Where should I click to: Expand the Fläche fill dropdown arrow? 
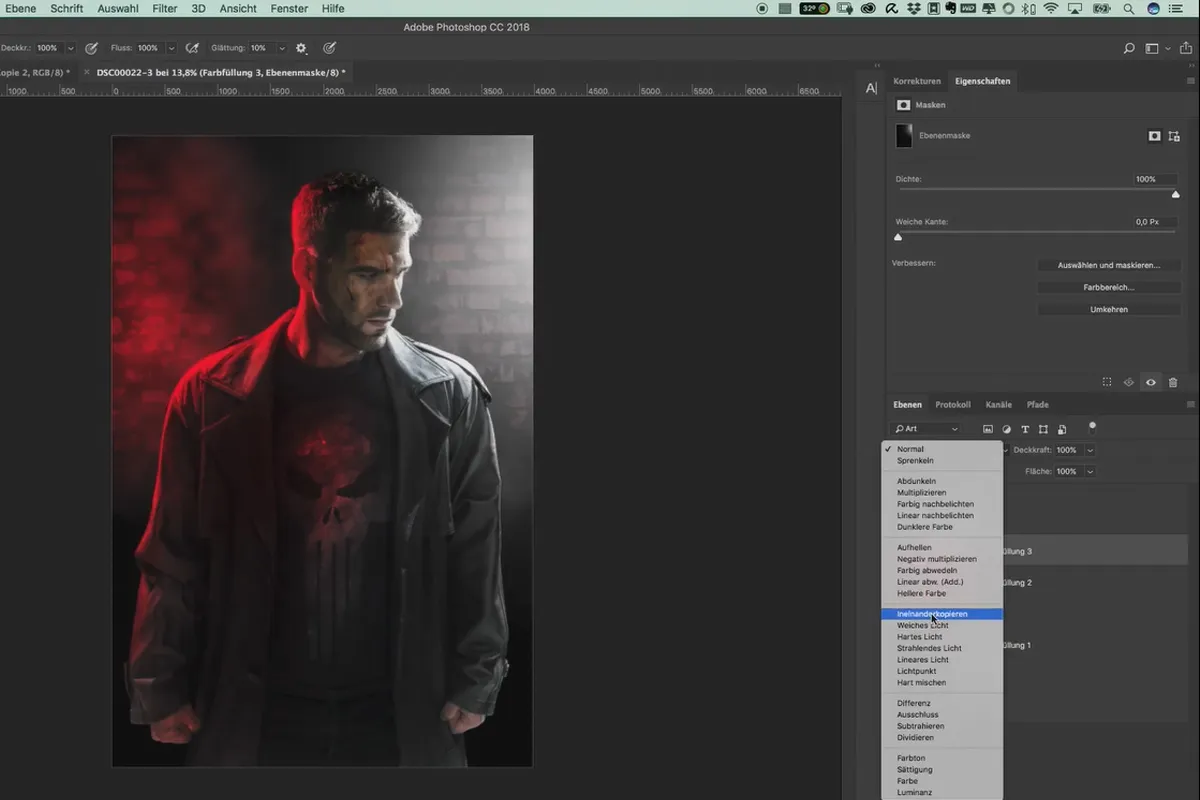point(1090,471)
